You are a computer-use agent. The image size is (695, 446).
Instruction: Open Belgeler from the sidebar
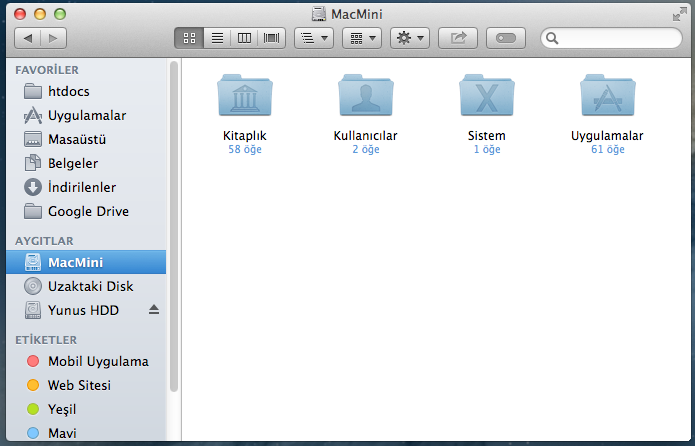tap(86, 163)
